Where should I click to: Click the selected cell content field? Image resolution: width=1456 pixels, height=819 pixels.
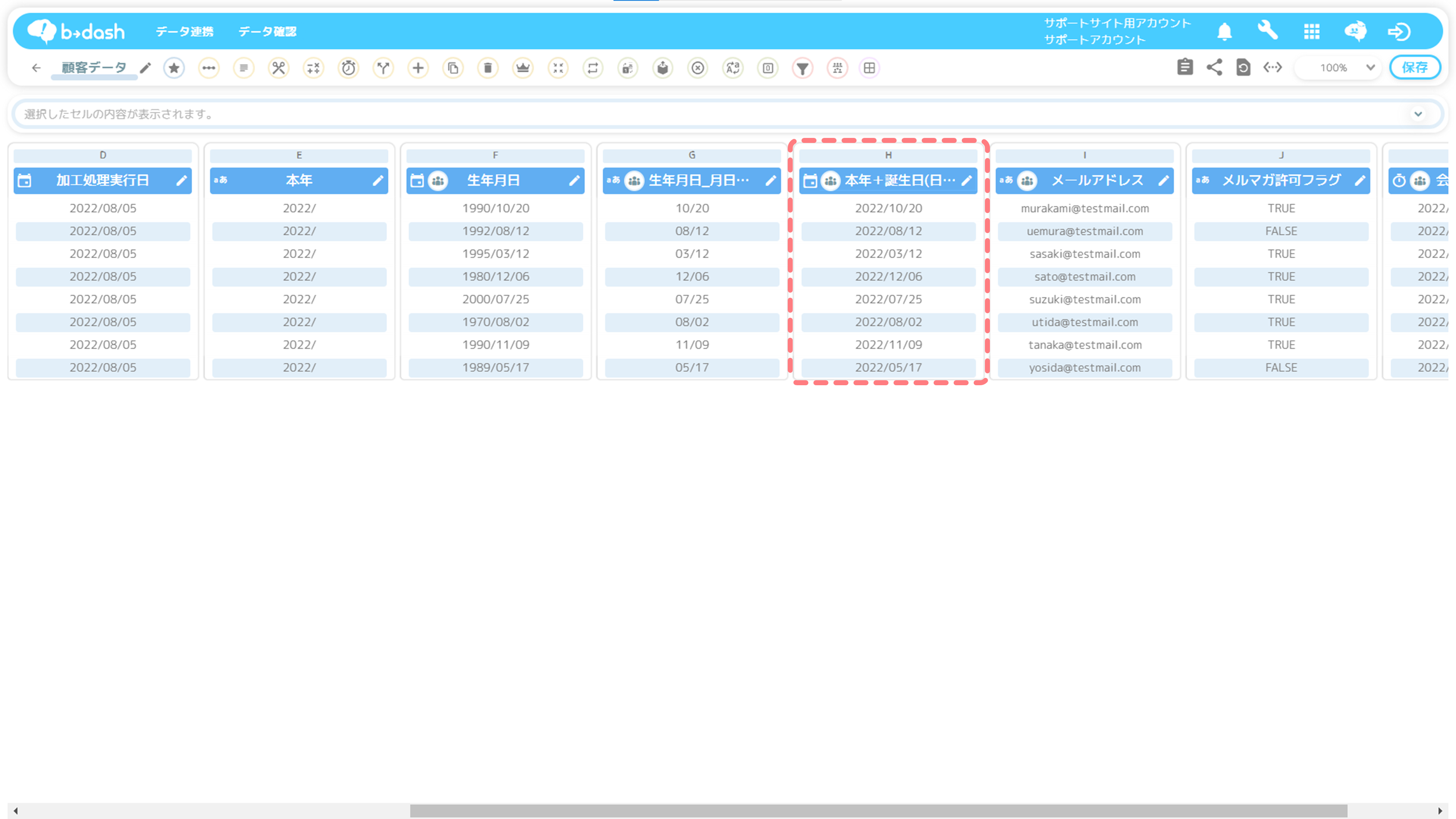click(x=728, y=114)
